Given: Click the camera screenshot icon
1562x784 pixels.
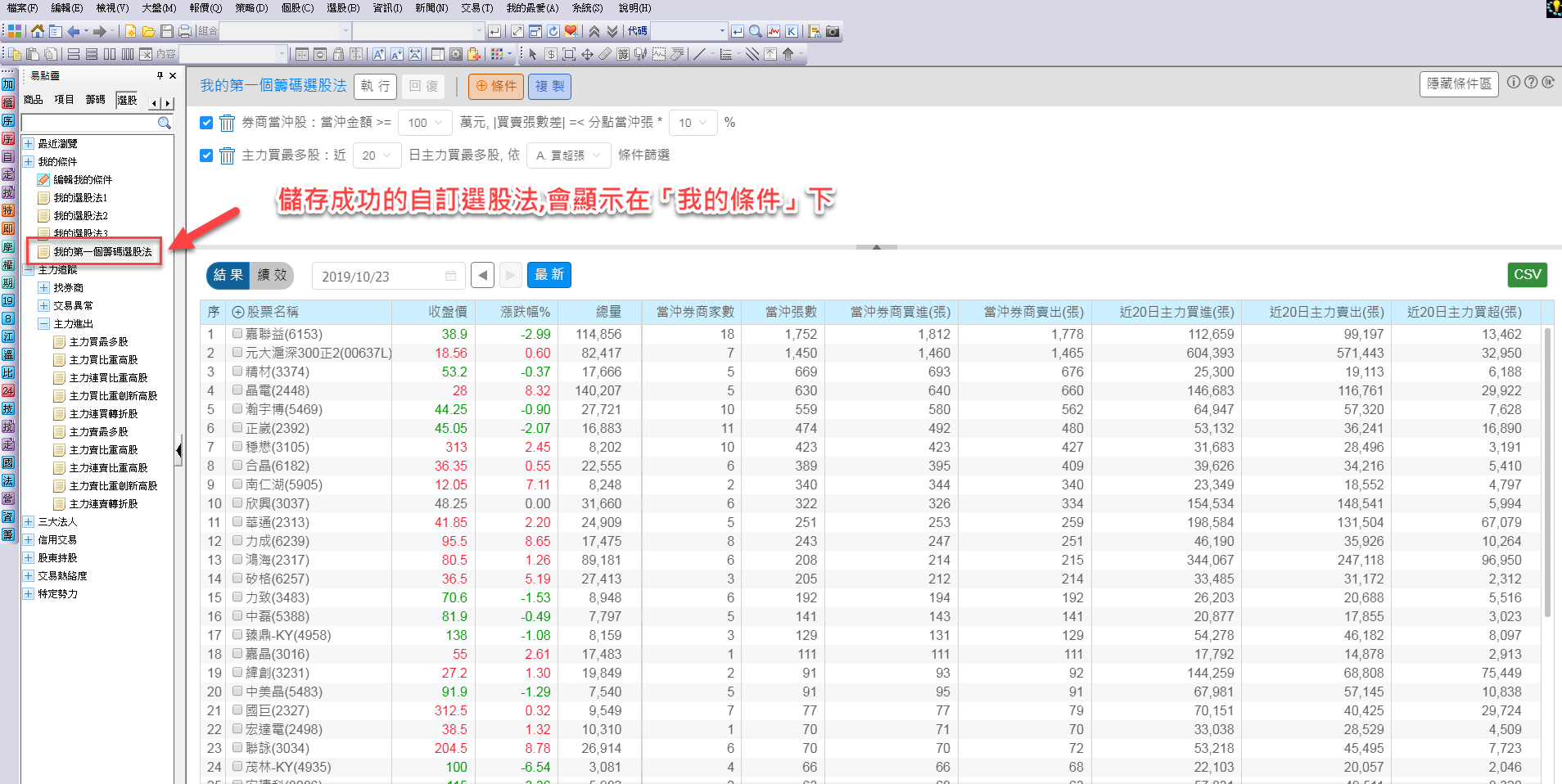Looking at the screenshot, I should coord(833,31).
